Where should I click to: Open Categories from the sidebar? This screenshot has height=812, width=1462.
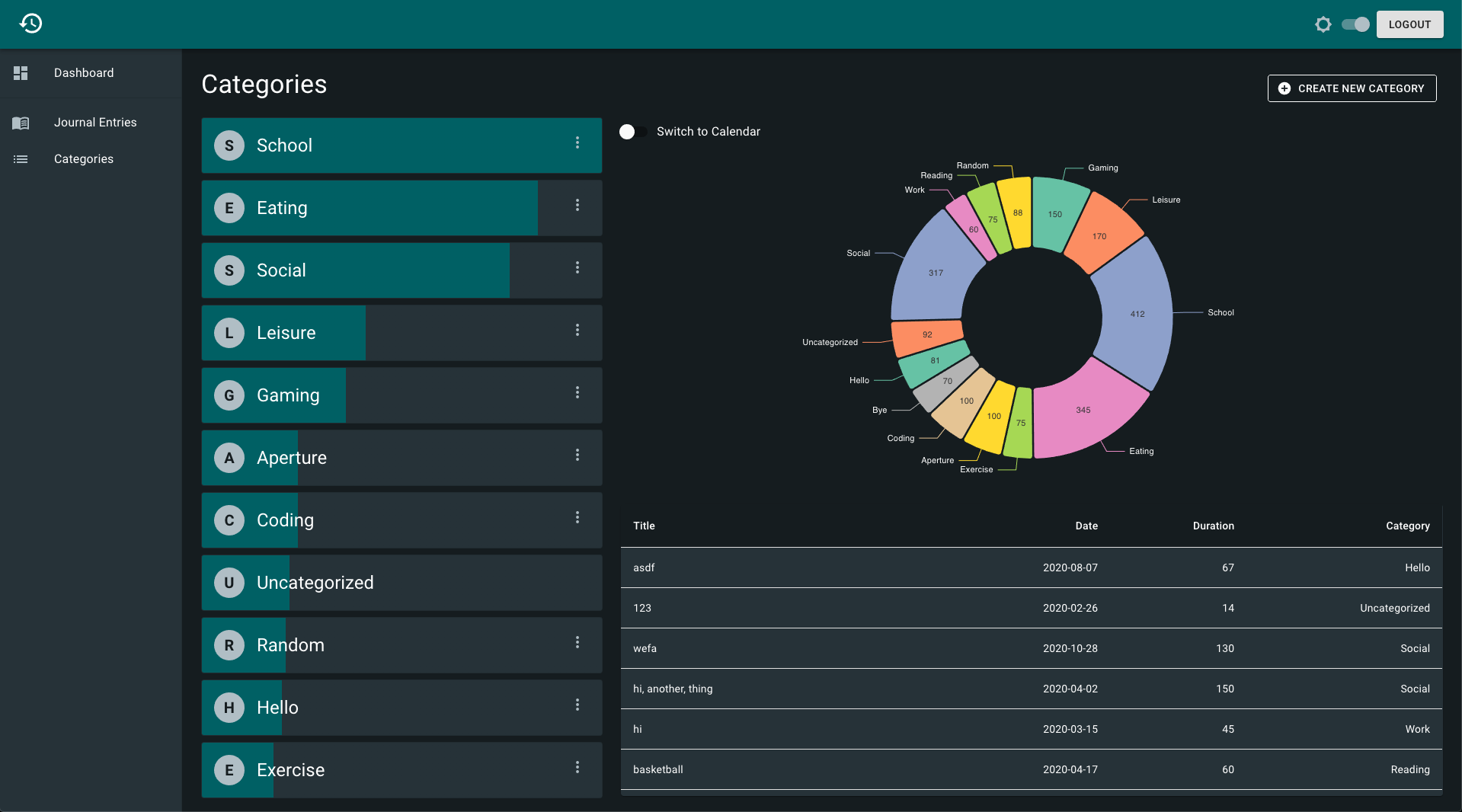pos(91,159)
